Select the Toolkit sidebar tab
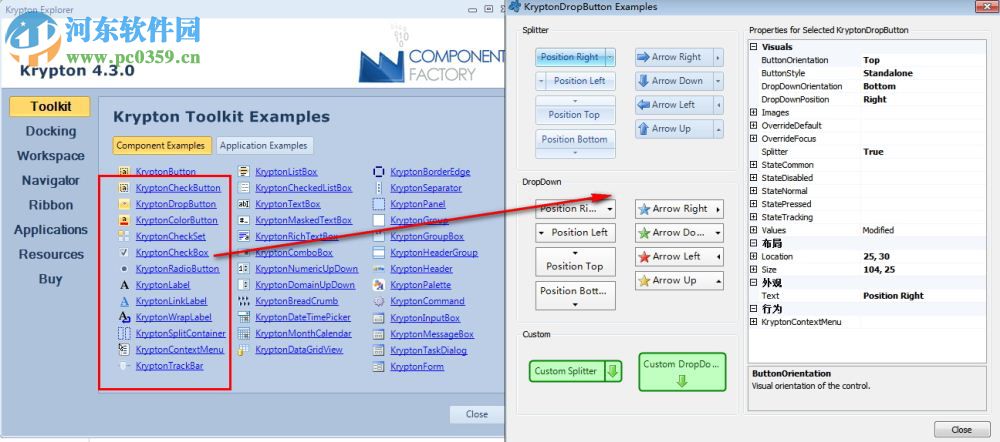Image resolution: width=1000 pixels, height=442 pixels. [x=50, y=107]
